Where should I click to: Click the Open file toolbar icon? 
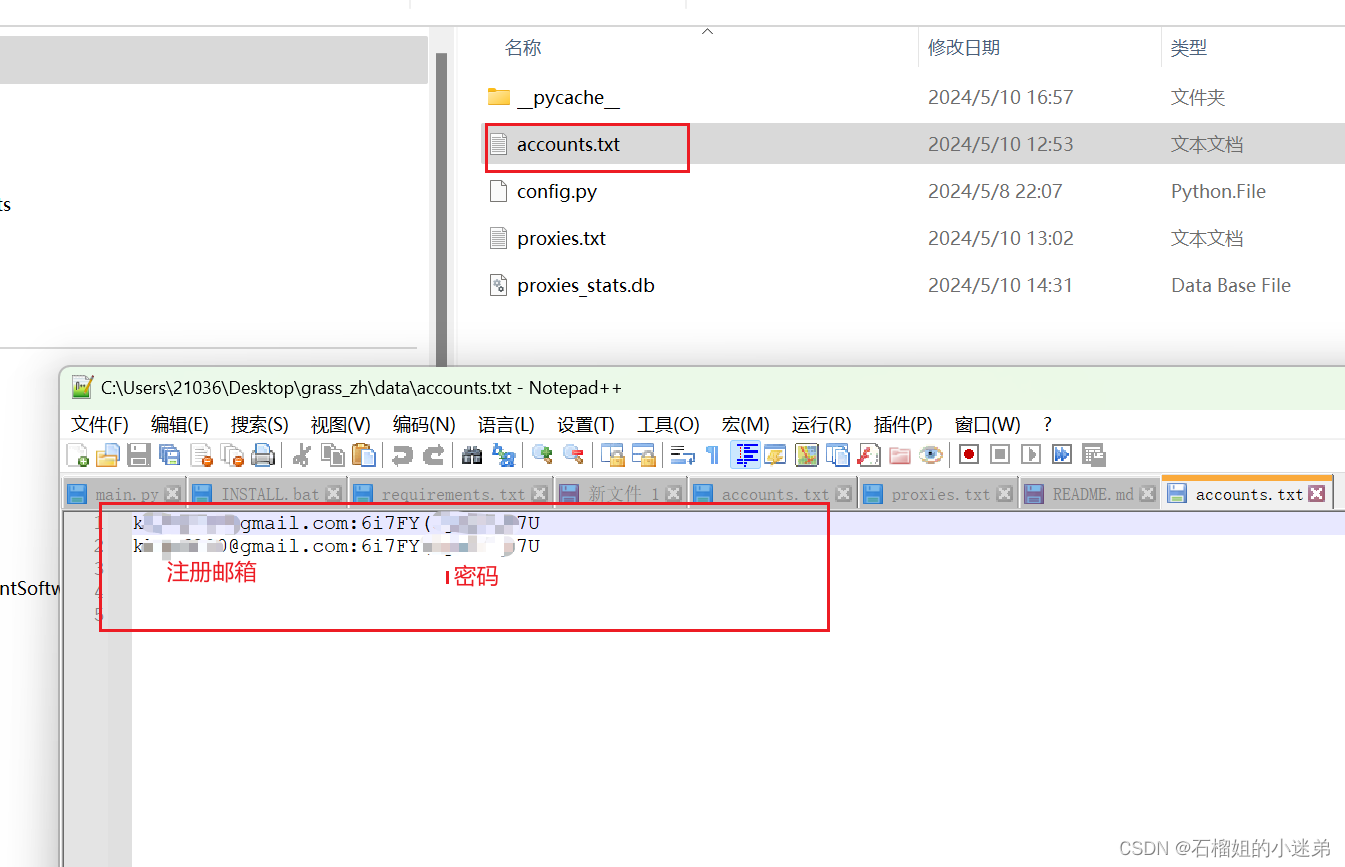click(108, 455)
